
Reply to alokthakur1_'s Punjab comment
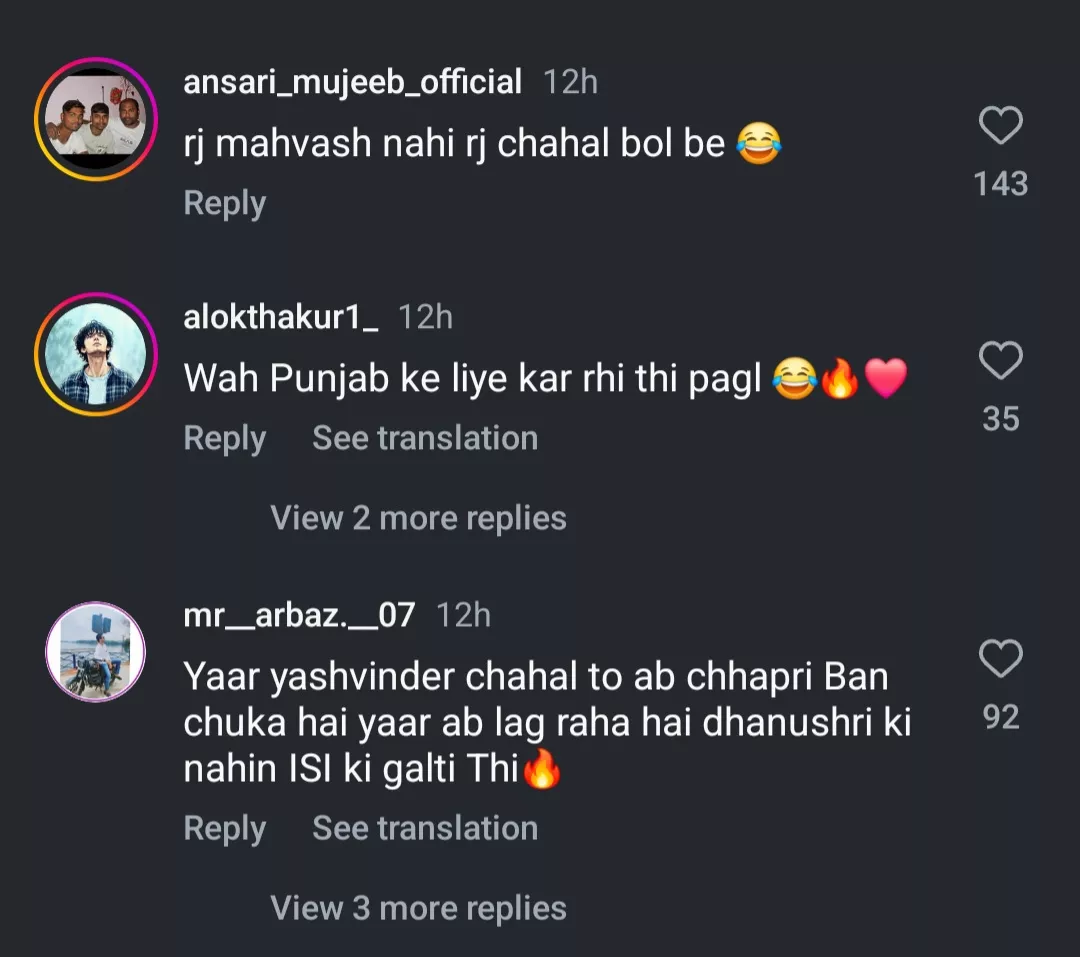(x=224, y=438)
